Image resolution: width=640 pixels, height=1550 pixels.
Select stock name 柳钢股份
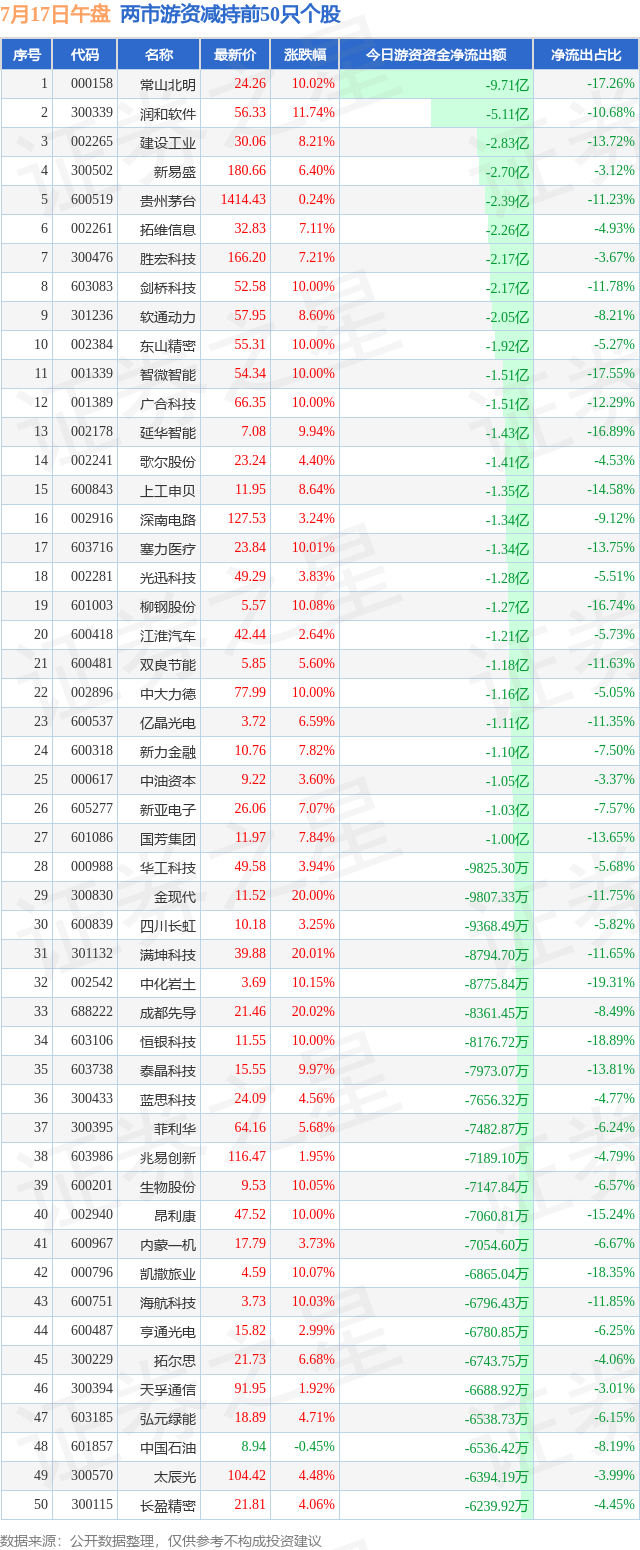click(x=168, y=606)
